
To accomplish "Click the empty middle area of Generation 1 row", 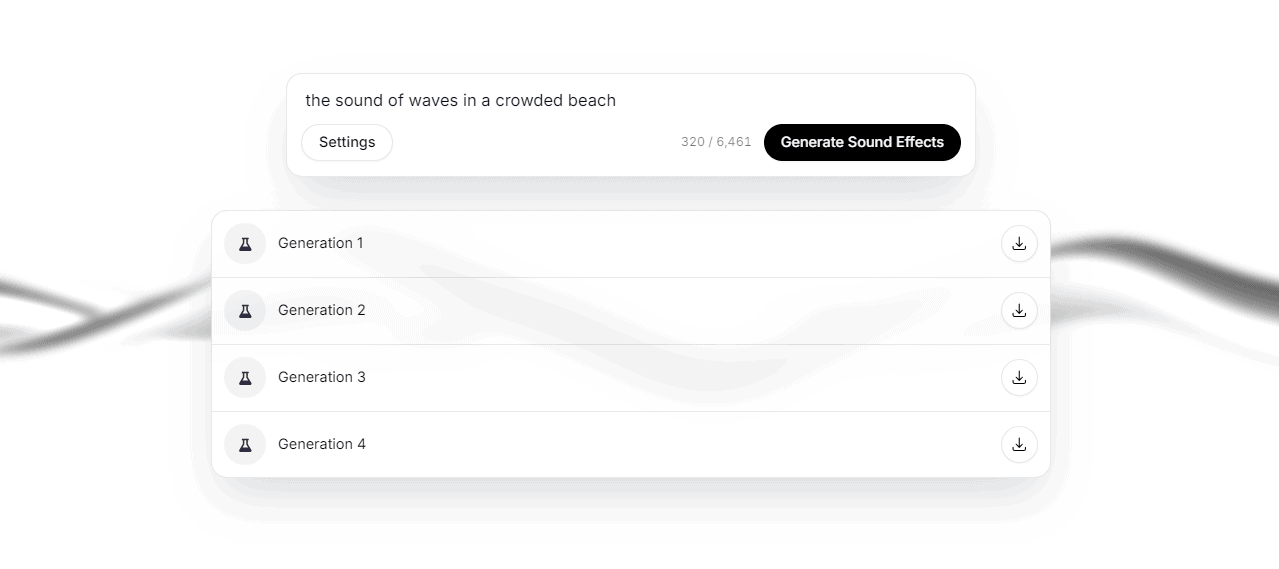I will pyautogui.click(x=680, y=243).
